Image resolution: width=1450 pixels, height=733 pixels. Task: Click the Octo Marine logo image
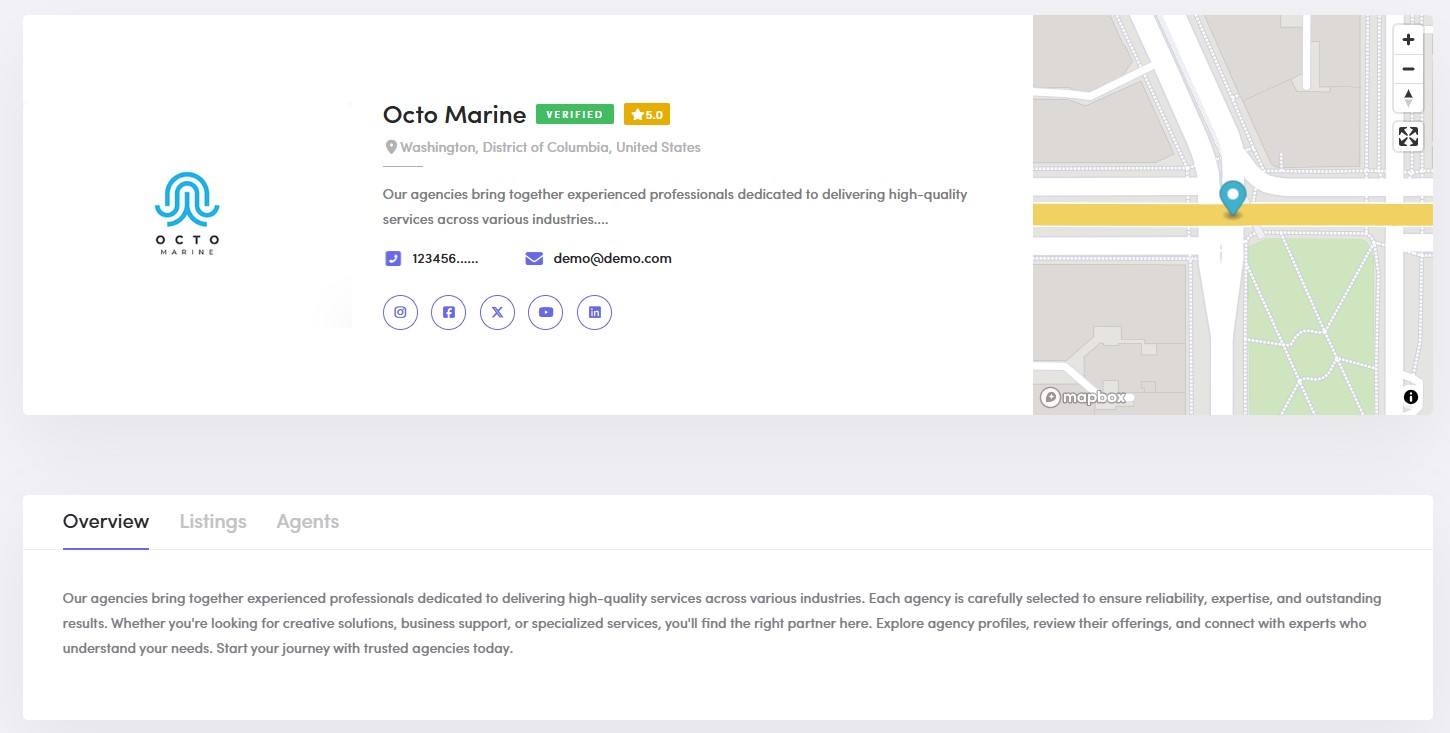point(187,214)
